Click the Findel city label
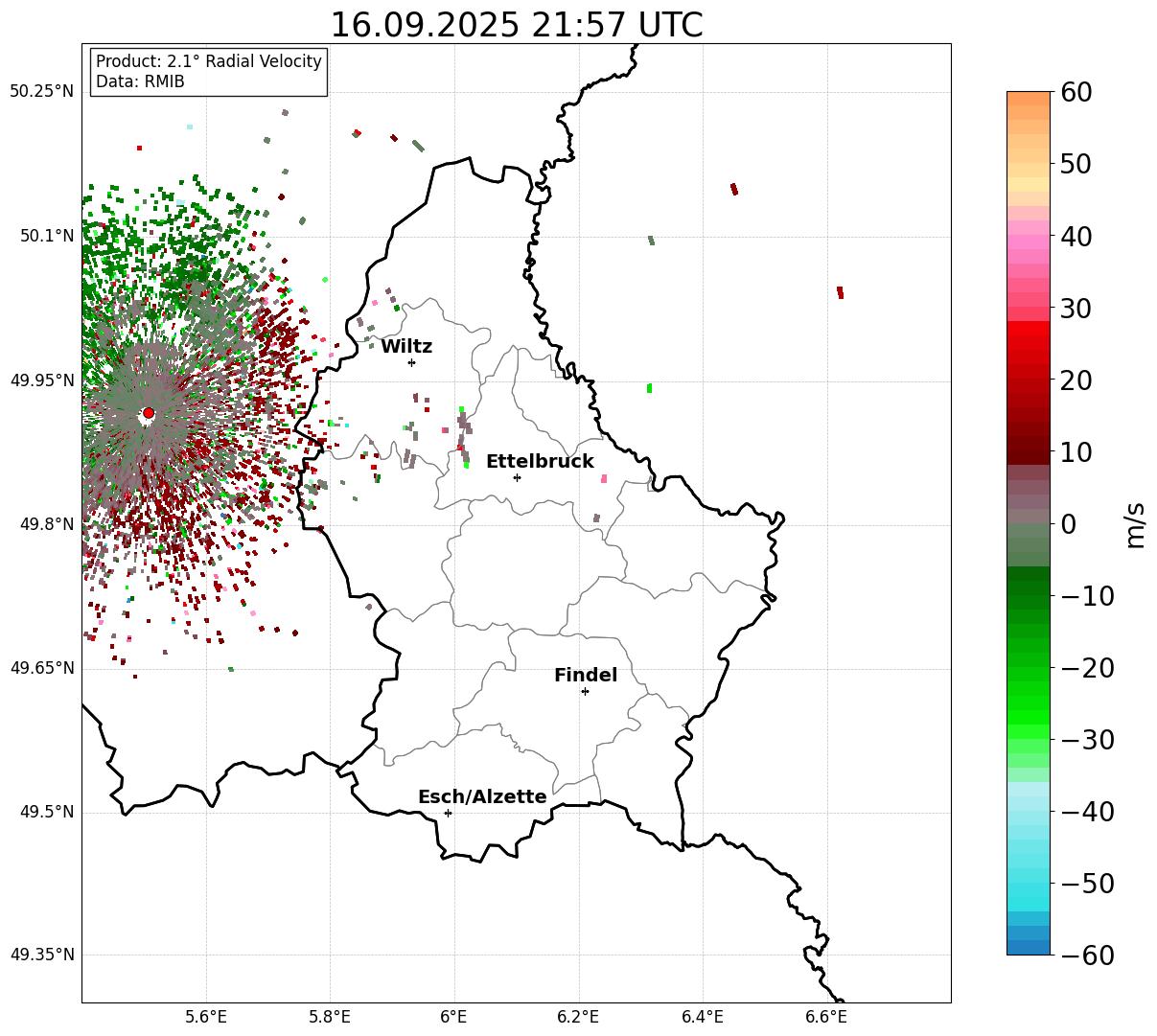This screenshot has width=1157, height=1036. point(586,675)
